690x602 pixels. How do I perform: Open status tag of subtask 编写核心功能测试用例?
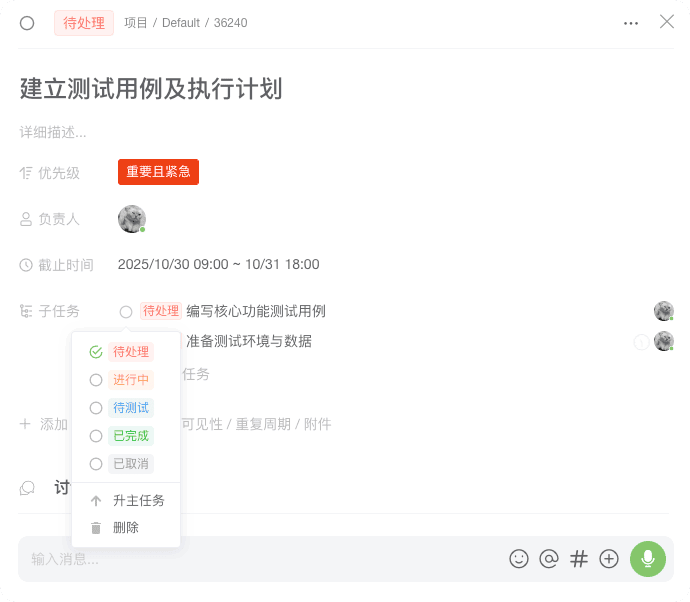pos(161,311)
